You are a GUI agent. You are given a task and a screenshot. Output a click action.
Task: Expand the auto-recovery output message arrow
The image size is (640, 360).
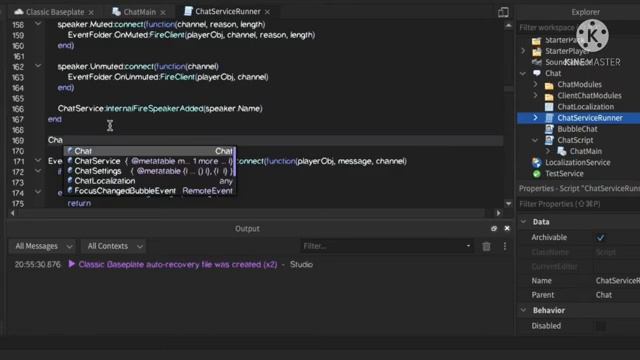click(72, 264)
